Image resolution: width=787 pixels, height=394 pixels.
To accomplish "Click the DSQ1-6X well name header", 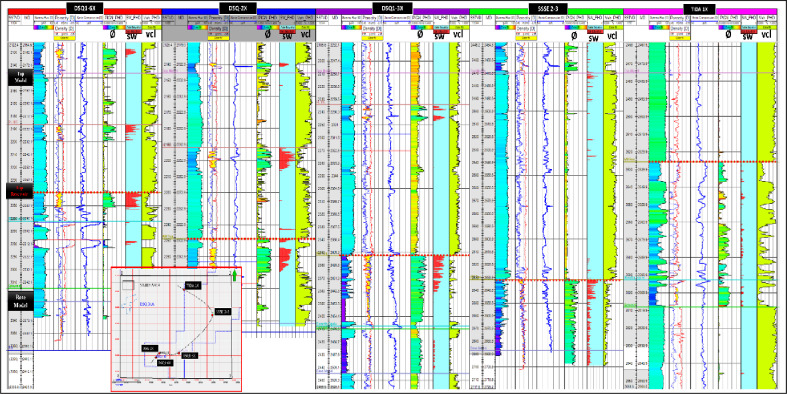I will click(x=84, y=7).
